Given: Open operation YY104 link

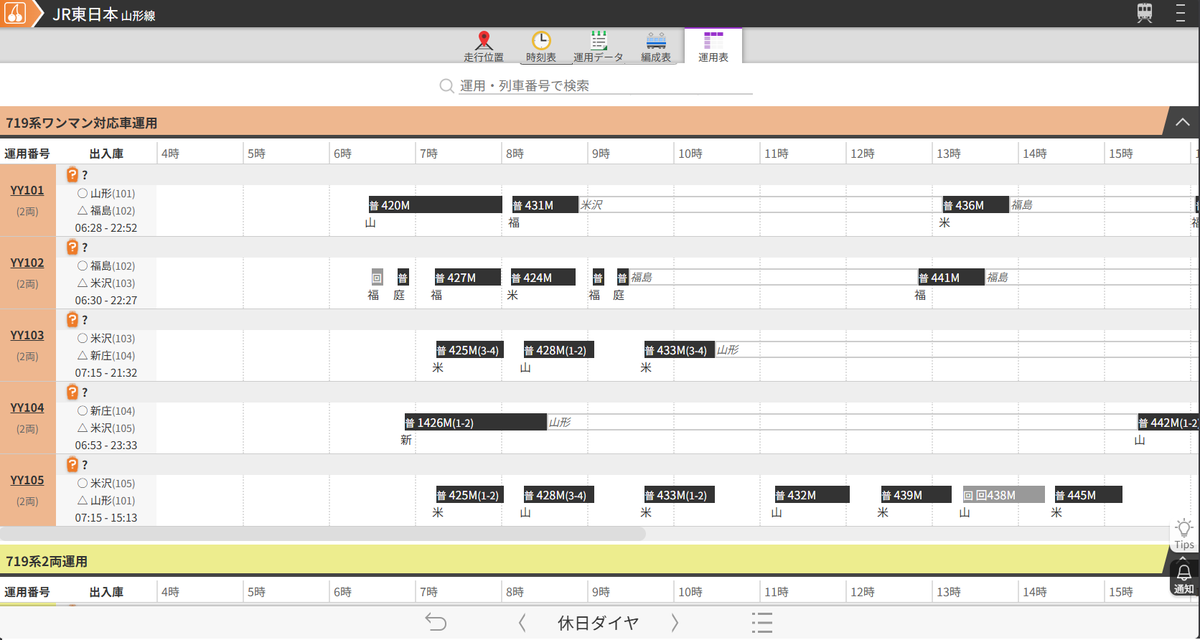Looking at the screenshot, I should (x=27, y=408).
